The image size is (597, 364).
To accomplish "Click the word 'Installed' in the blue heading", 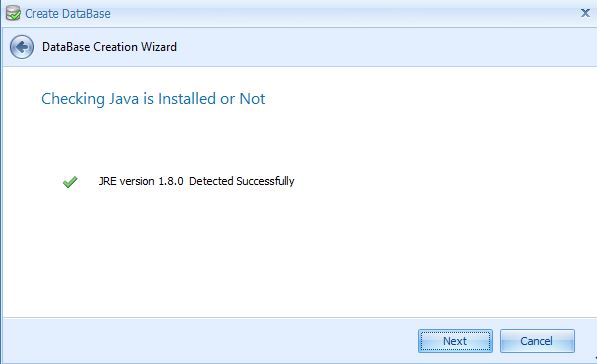I will [x=187, y=99].
